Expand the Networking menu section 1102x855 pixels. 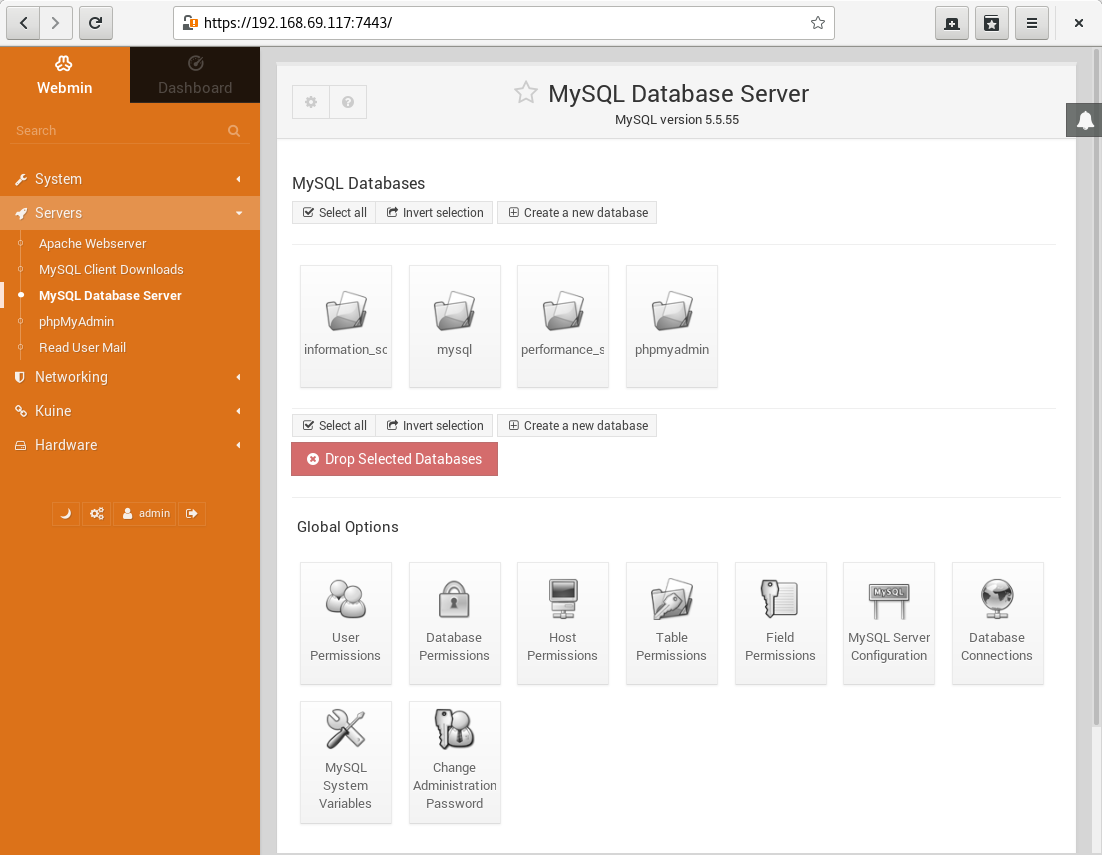point(130,377)
